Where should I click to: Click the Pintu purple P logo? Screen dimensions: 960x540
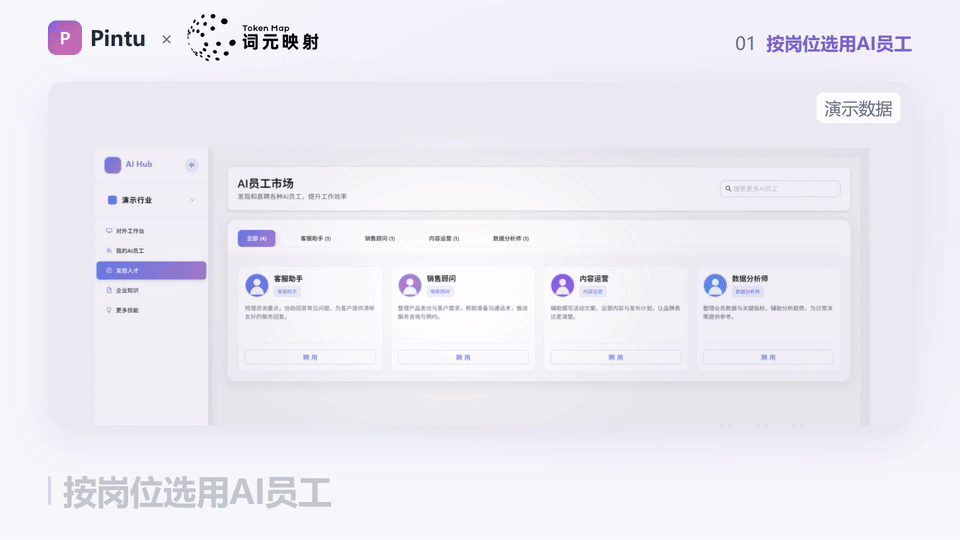pos(65,37)
